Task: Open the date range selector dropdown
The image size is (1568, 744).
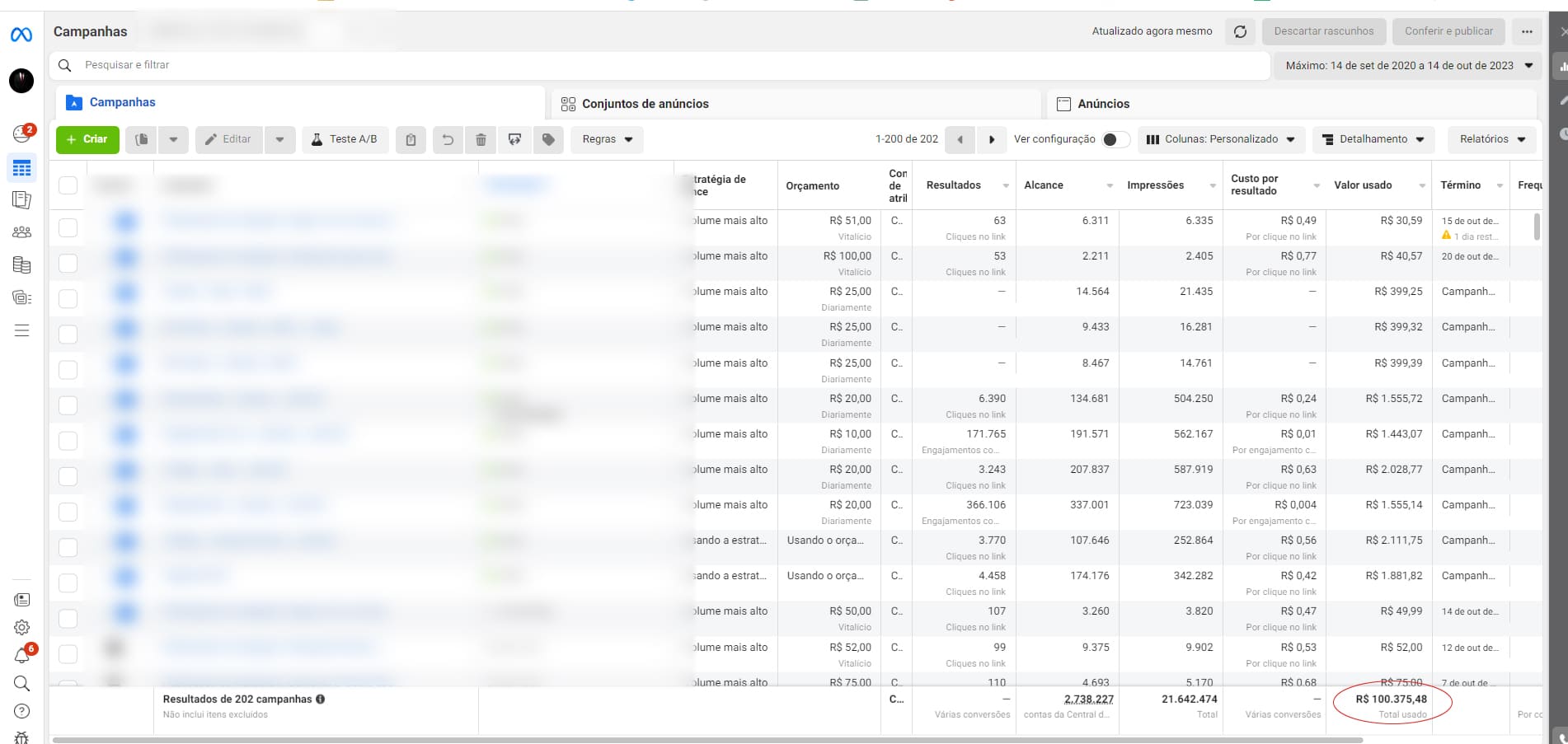Action: pyautogui.click(x=1408, y=65)
